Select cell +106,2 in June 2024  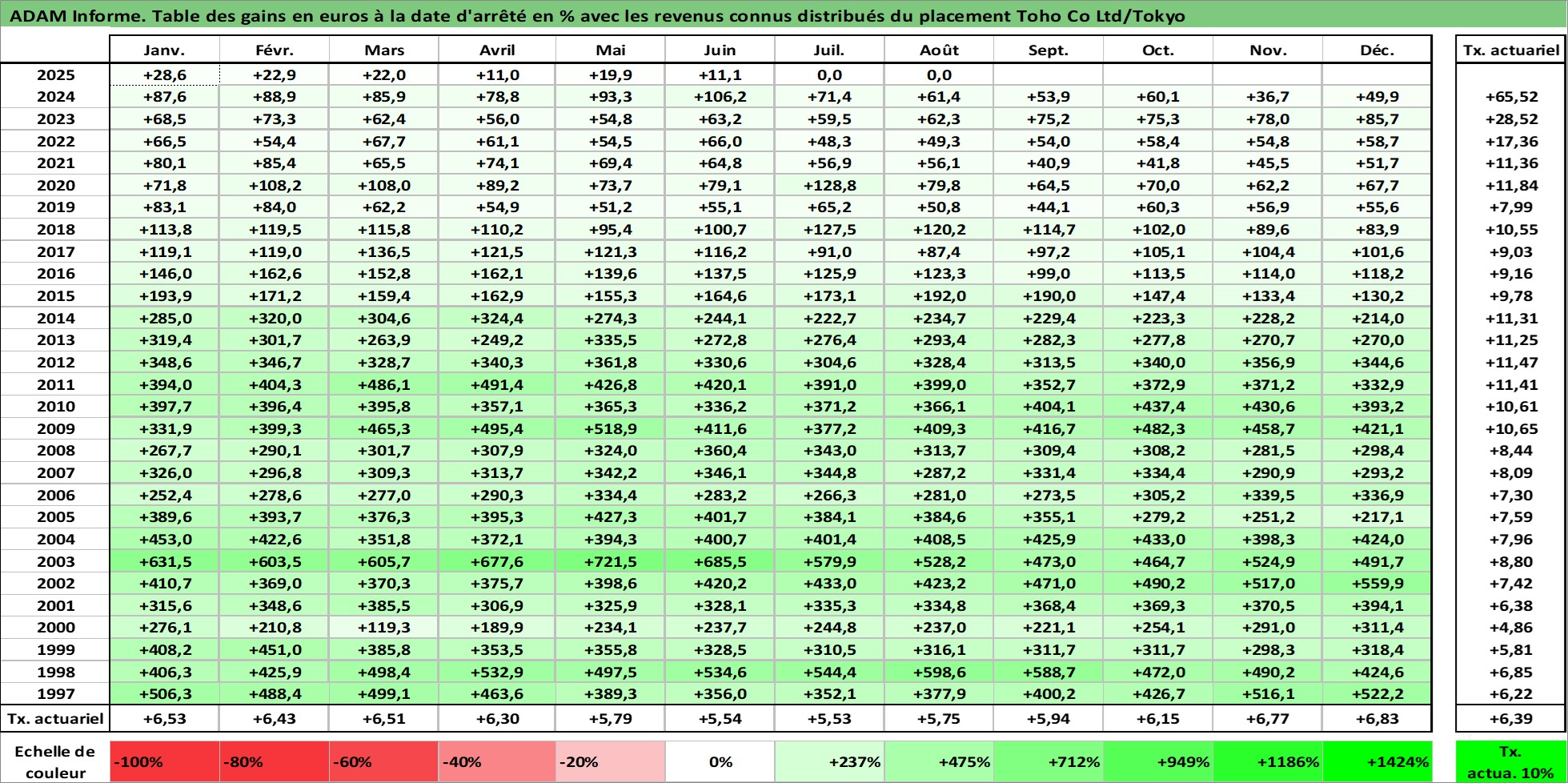720,97
